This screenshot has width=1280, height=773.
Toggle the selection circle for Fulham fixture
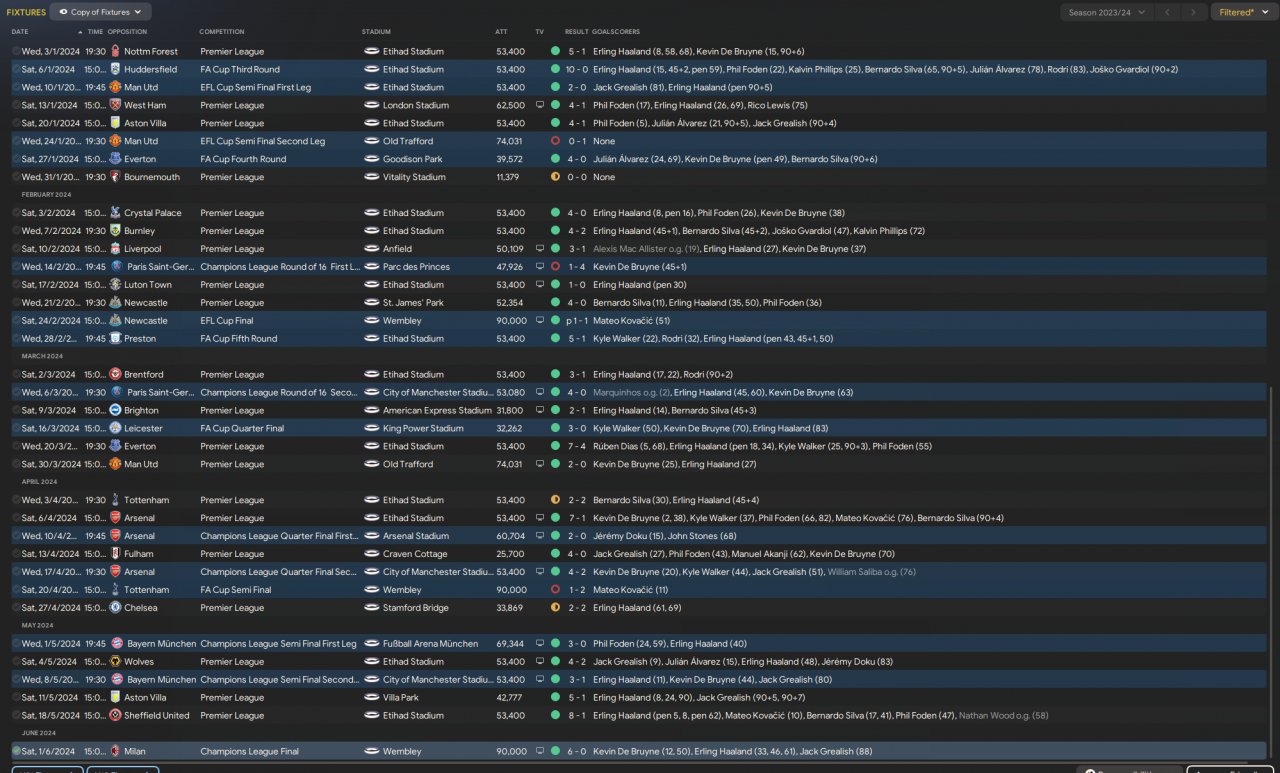tap(16, 554)
